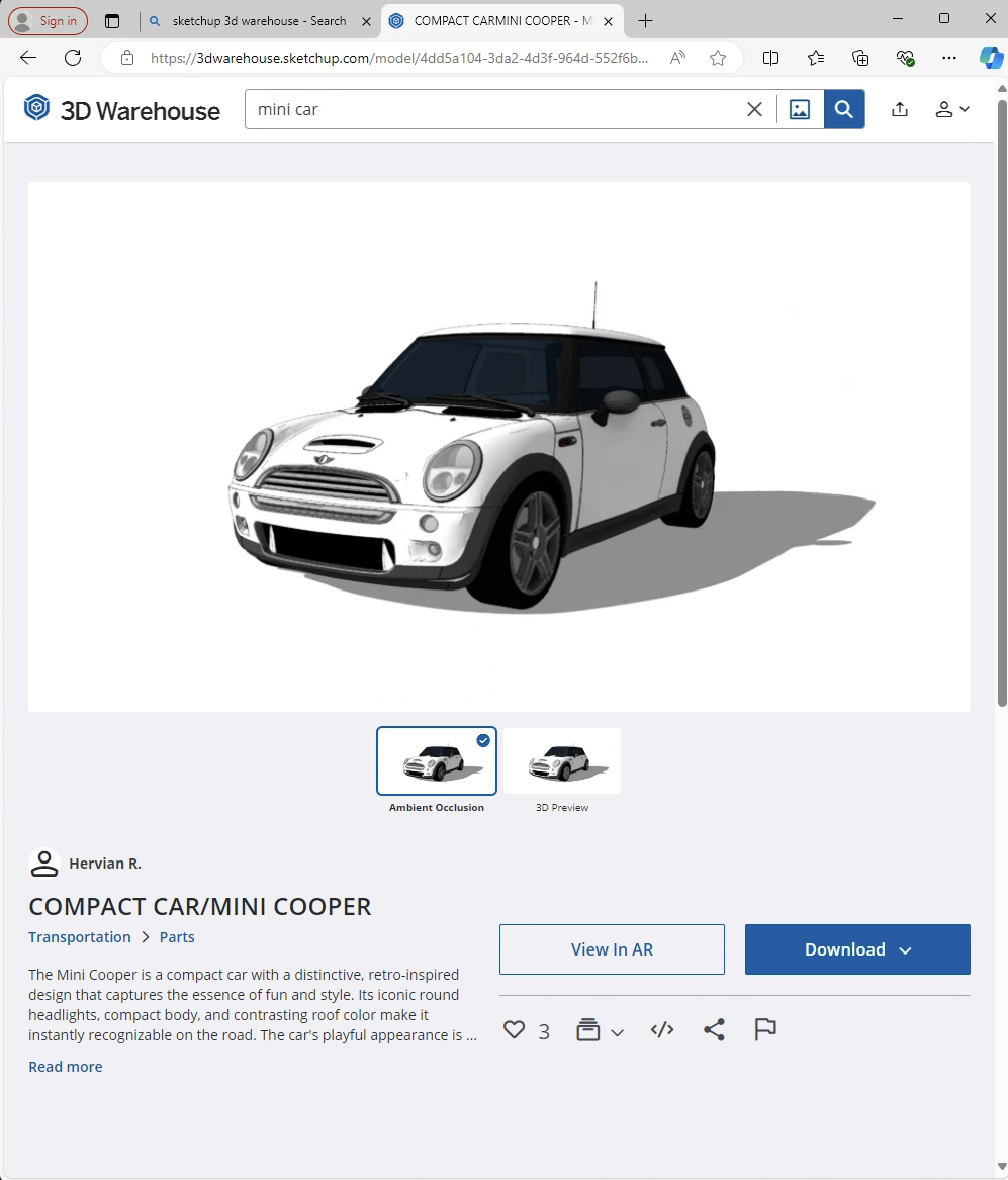Click the View In AR button
The height and width of the screenshot is (1180, 1008).
(612, 949)
